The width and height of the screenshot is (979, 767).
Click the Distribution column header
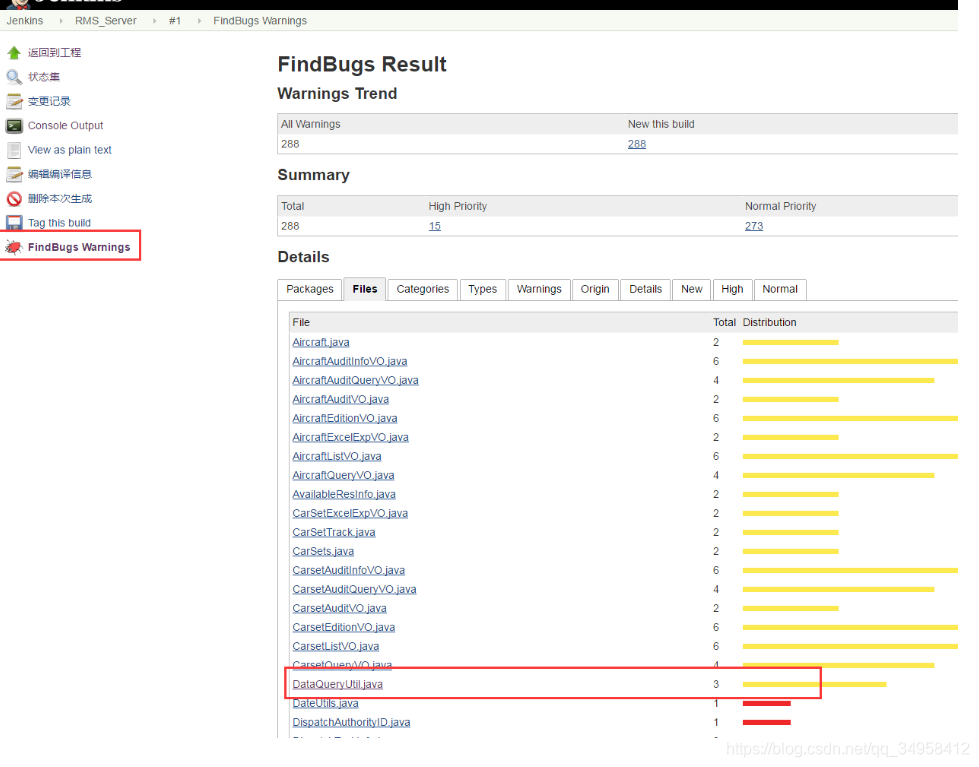pyautogui.click(x=769, y=322)
